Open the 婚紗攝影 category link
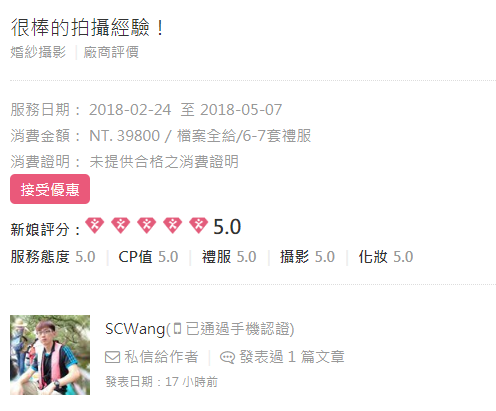Screen dimensions: 496x411 coord(38,52)
